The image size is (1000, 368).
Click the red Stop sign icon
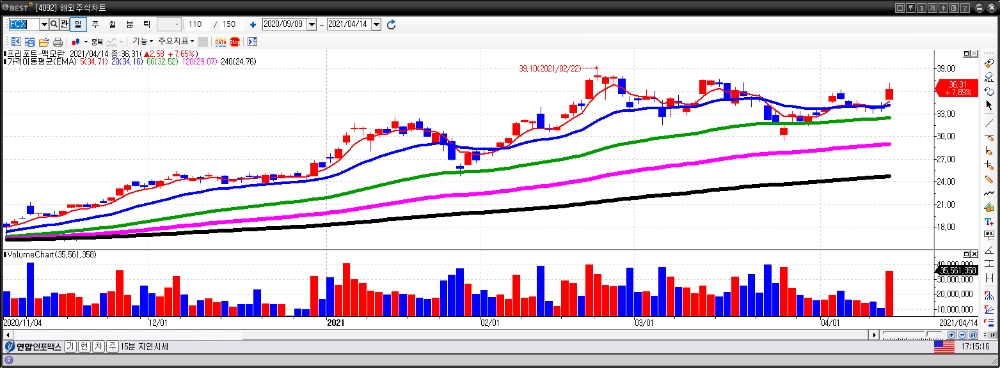(235, 41)
